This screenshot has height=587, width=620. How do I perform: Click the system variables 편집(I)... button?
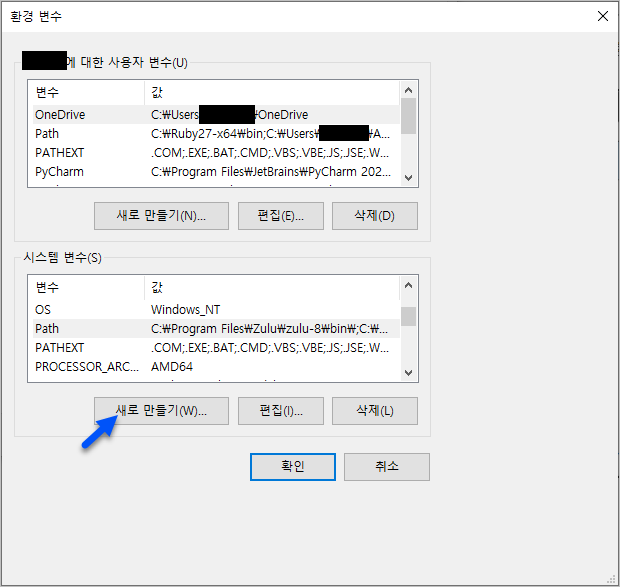coord(281,411)
